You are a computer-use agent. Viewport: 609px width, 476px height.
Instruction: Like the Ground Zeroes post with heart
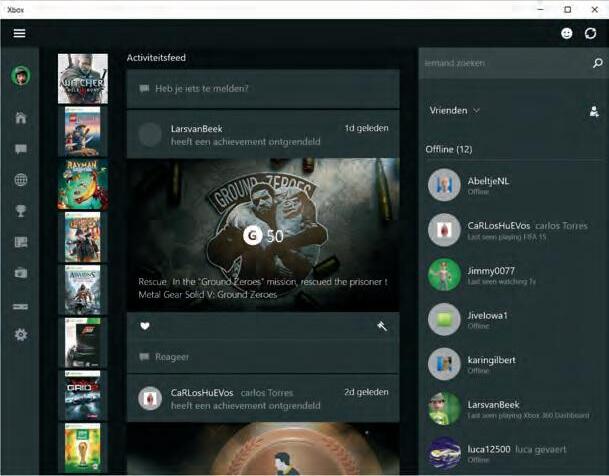[x=145, y=326]
